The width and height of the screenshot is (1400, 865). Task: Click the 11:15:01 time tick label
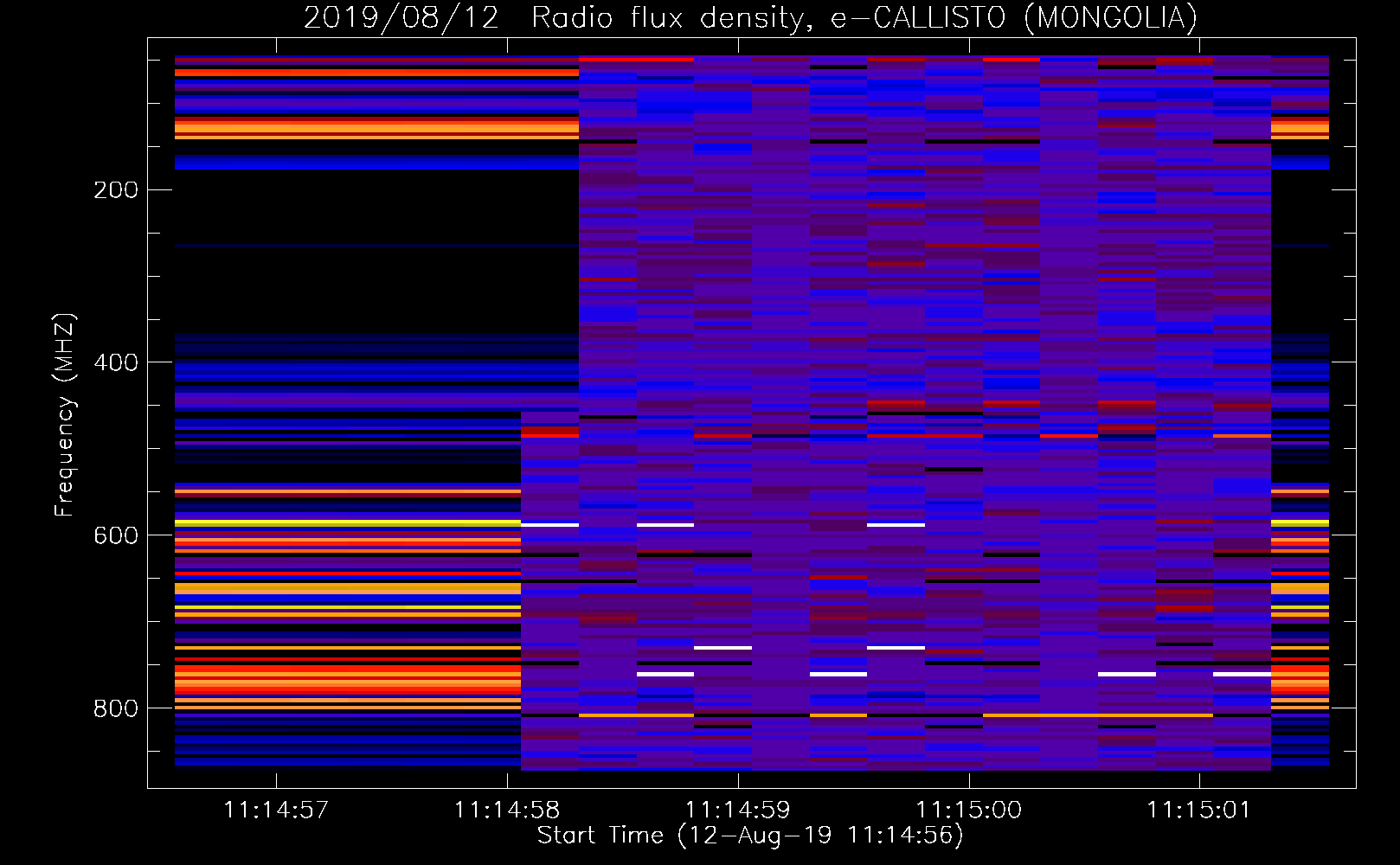[x=1199, y=811]
